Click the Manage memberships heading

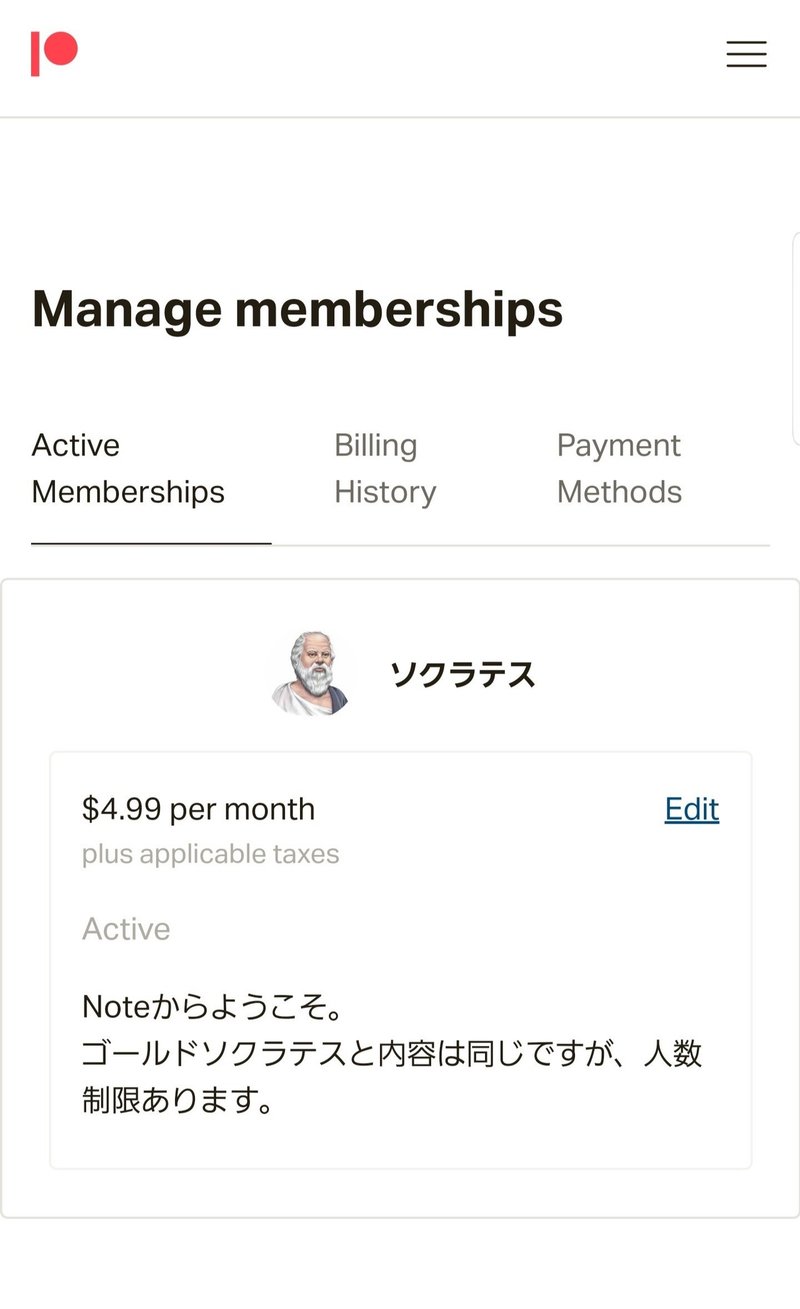(x=298, y=309)
